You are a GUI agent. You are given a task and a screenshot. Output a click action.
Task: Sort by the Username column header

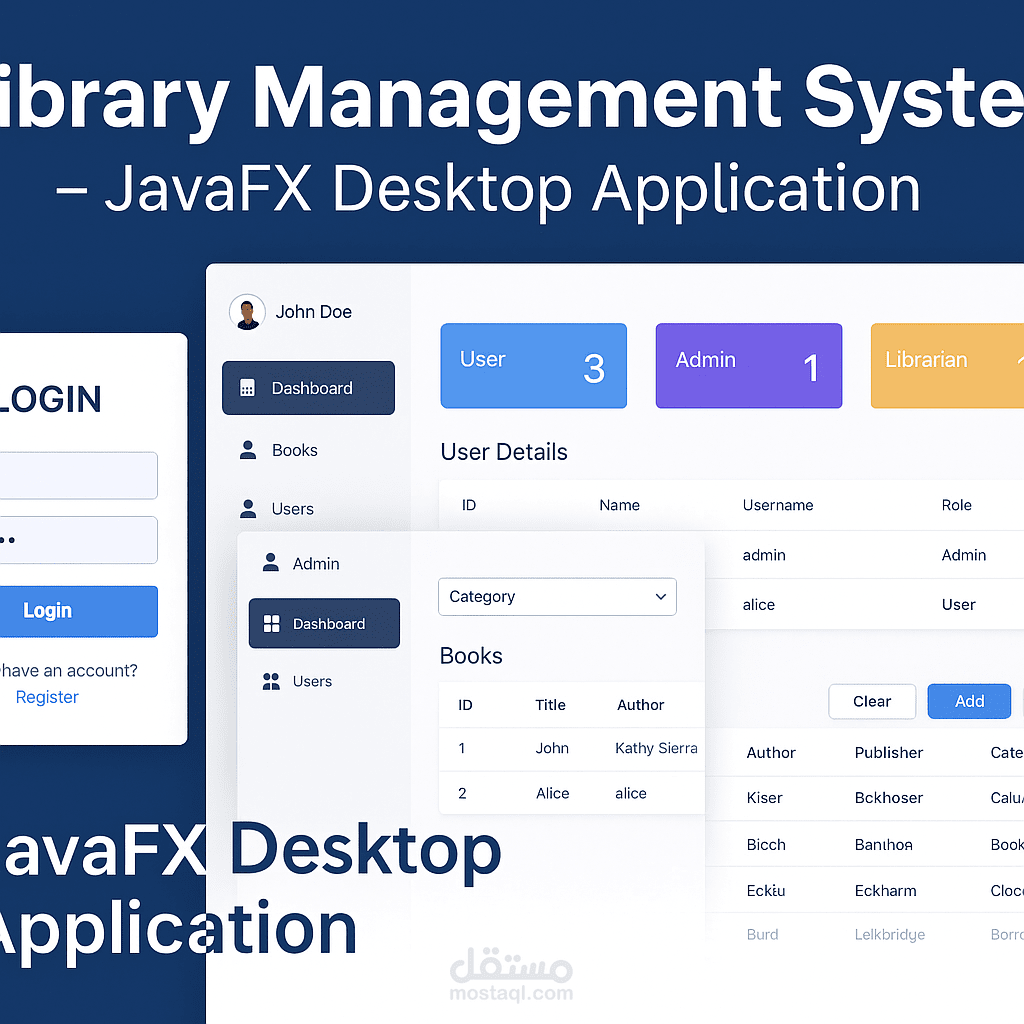point(778,505)
